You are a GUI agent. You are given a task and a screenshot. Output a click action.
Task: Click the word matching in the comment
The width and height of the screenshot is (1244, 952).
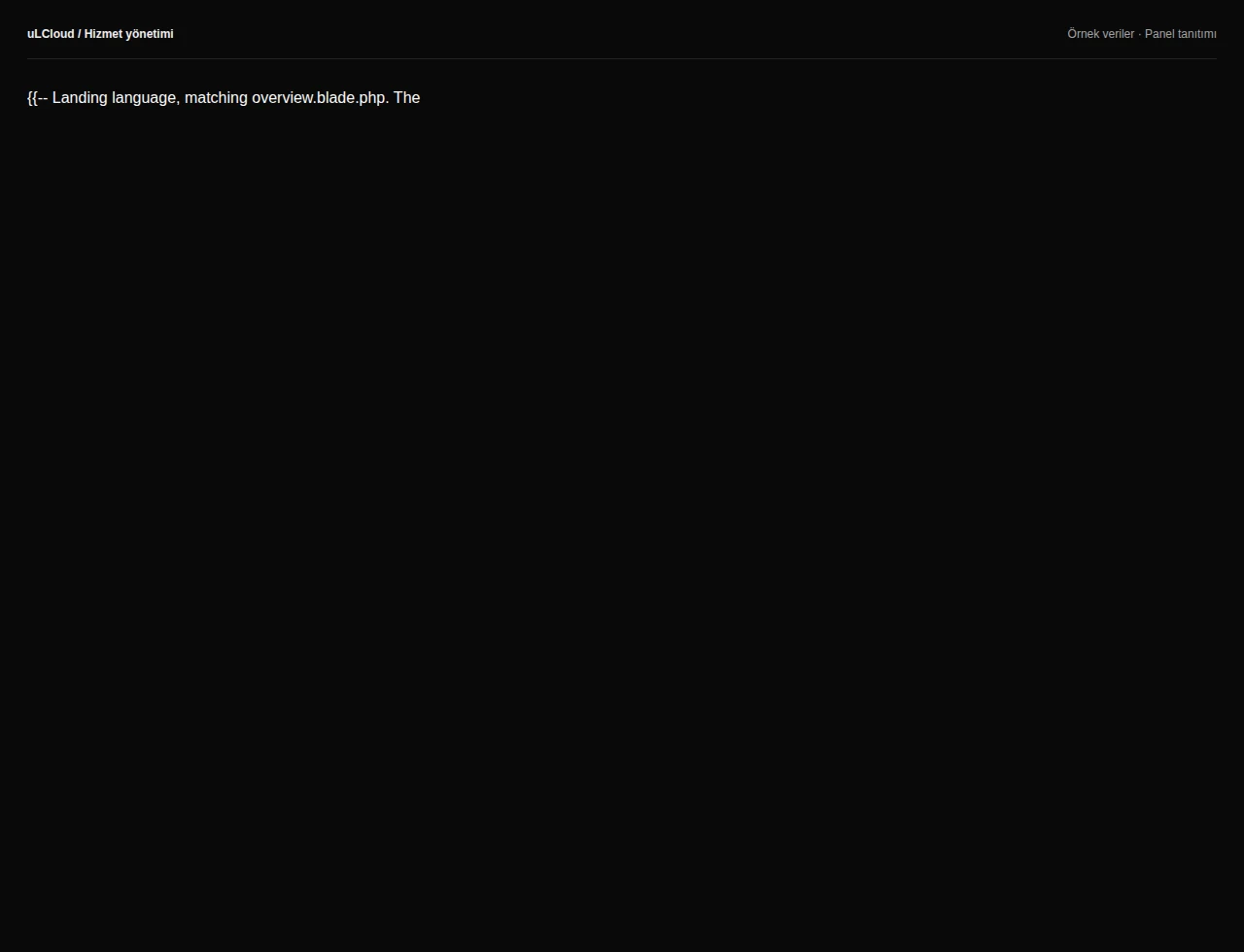(216, 98)
